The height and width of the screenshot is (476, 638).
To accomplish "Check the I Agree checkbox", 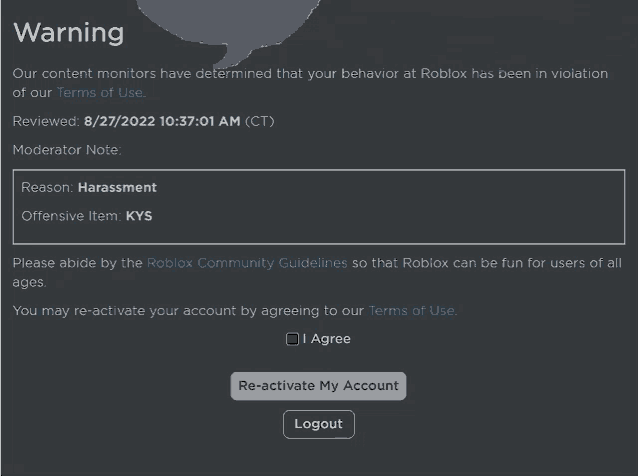I will (292, 339).
